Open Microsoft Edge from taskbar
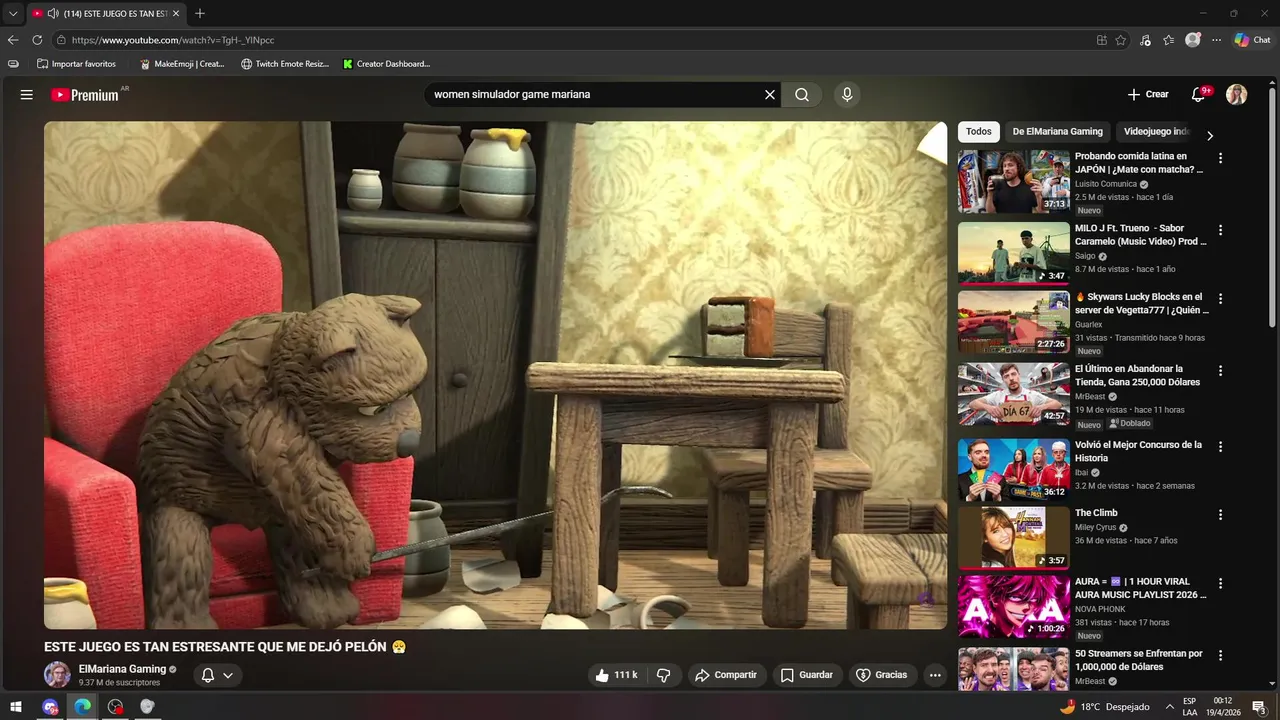 click(82, 707)
